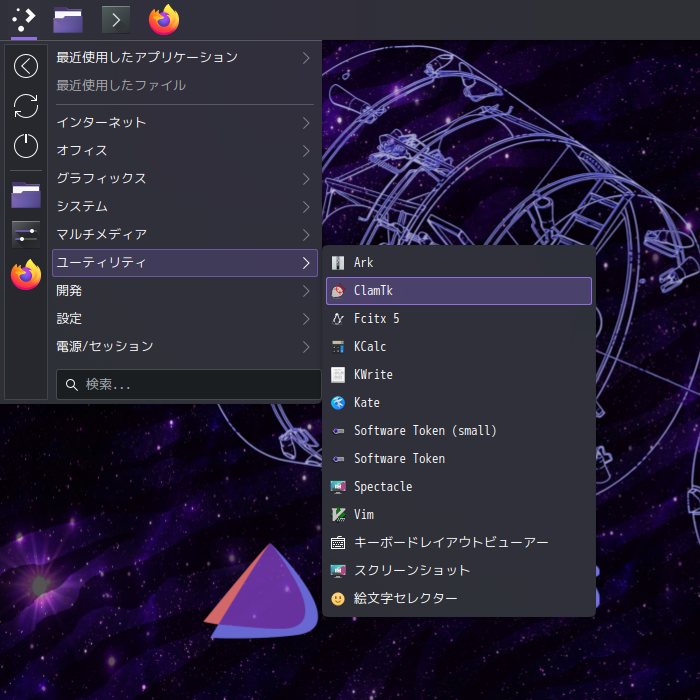The width and height of the screenshot is (700, 700).
Task: Click the keyboard layout viewer icon
Action: (338, 543)
